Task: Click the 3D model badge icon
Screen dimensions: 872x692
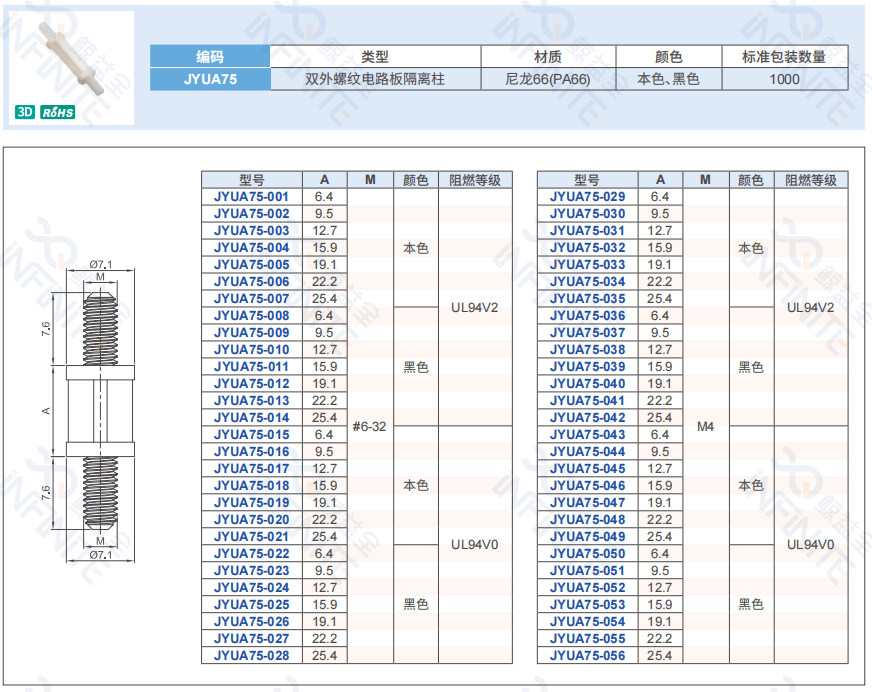Action: (25, 113)
